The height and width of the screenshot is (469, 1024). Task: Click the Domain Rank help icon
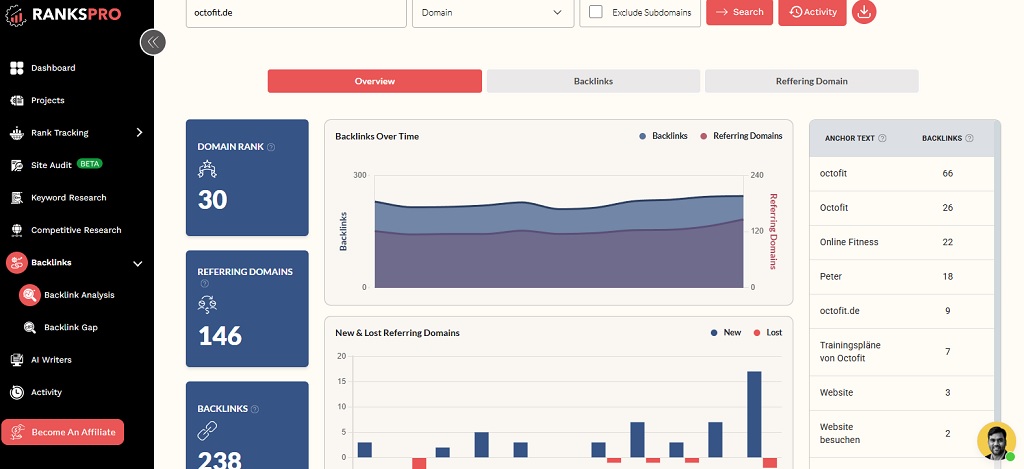pyautogui.click(x=271, y=147)
